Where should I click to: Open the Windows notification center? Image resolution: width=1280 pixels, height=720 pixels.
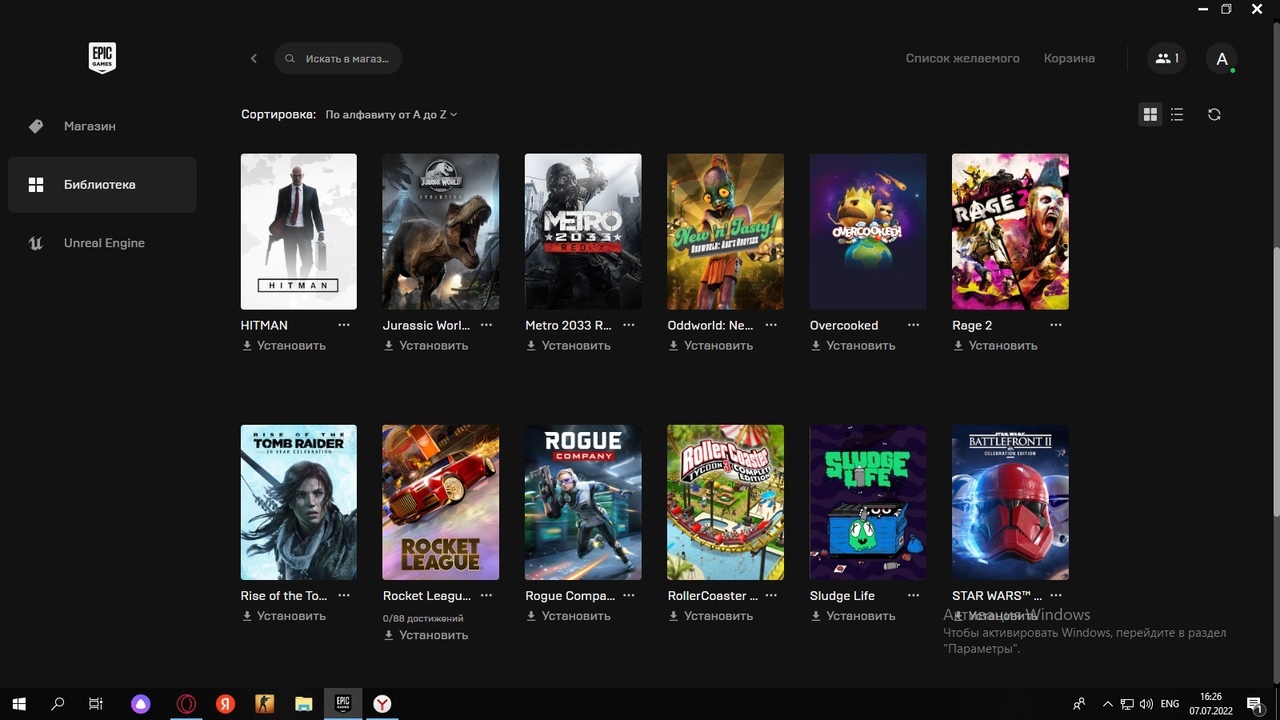[1254, 704]
